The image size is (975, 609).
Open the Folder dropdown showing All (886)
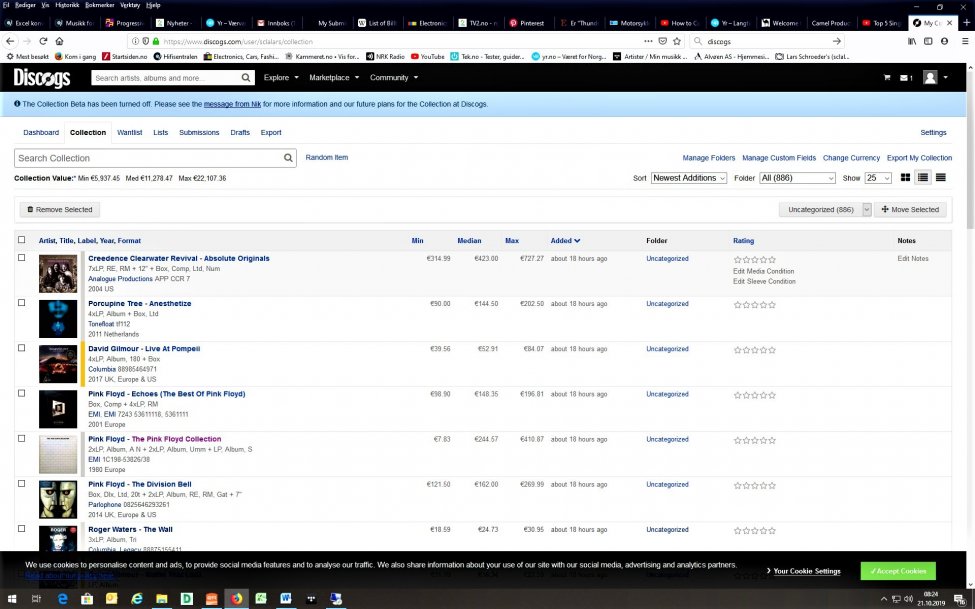797,178
